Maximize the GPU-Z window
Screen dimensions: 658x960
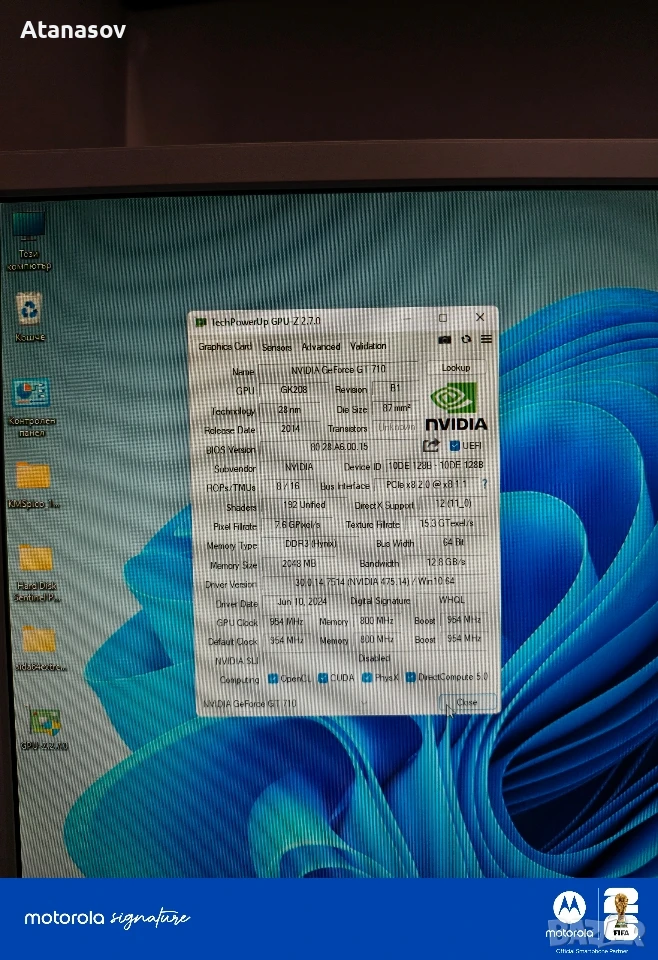(443, 318)
